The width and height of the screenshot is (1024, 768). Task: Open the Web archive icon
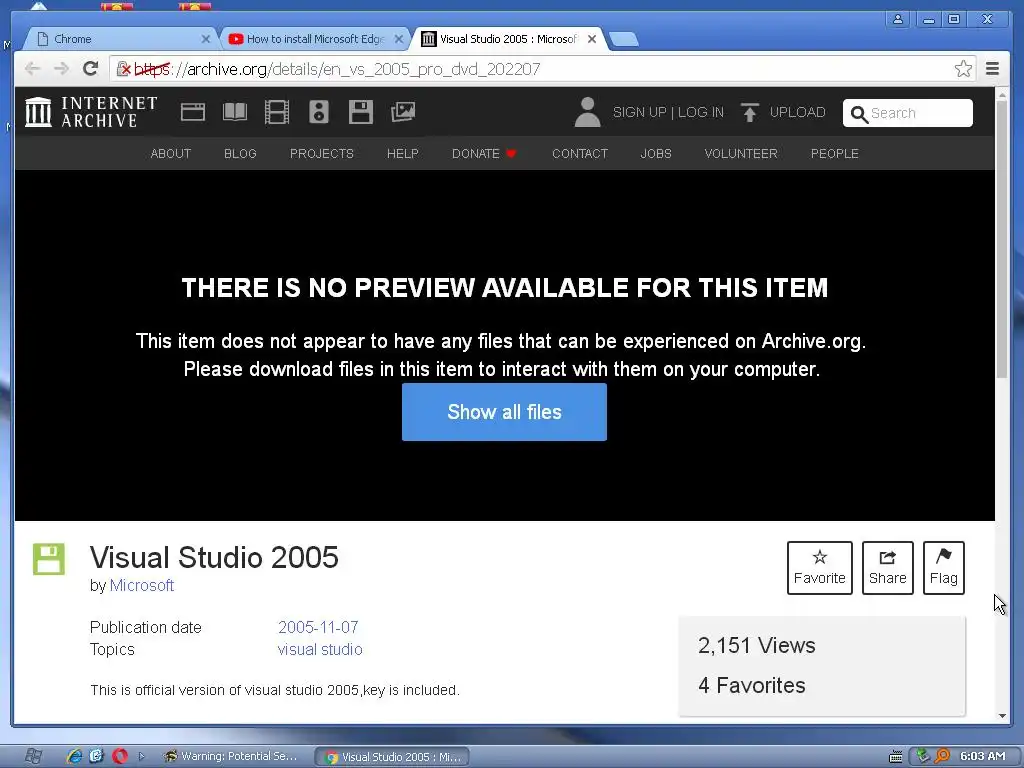coord(193,112)
